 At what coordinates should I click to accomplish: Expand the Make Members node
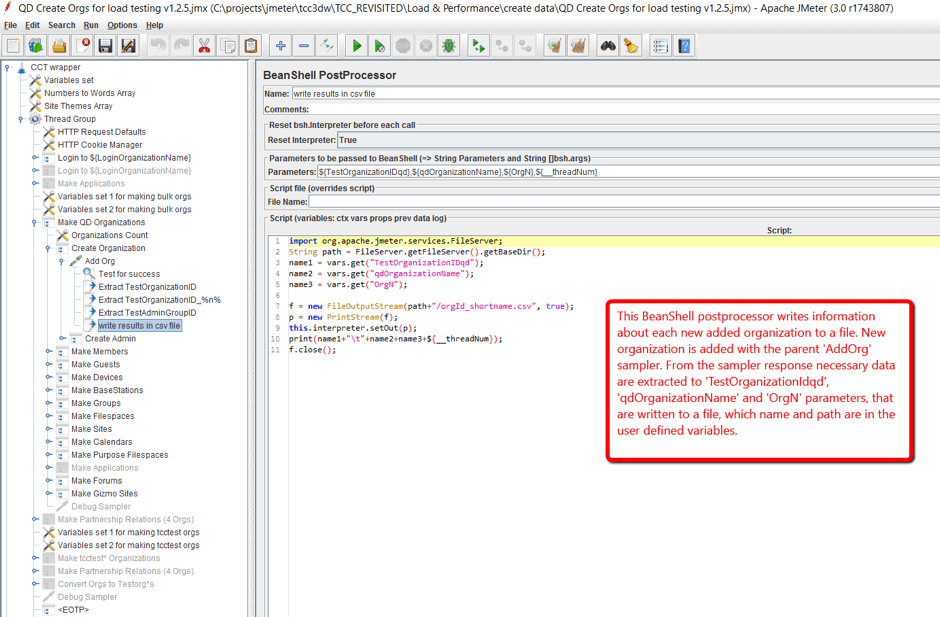49,351
